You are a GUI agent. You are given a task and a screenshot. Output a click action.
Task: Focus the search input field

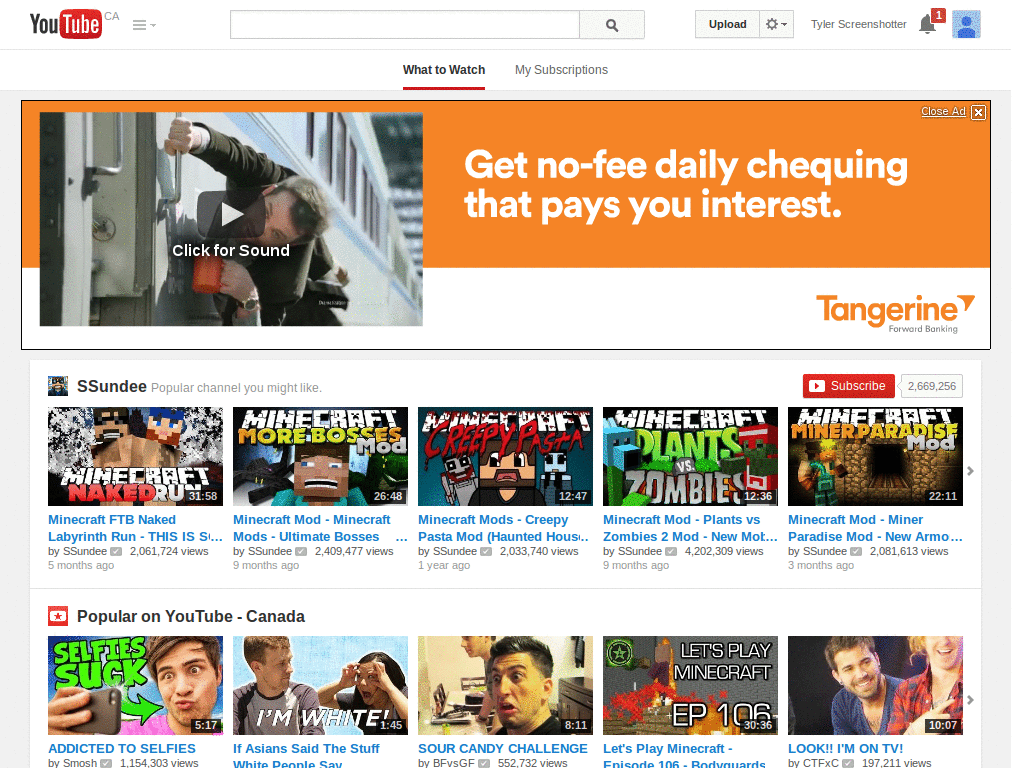(x=404, y=25)
